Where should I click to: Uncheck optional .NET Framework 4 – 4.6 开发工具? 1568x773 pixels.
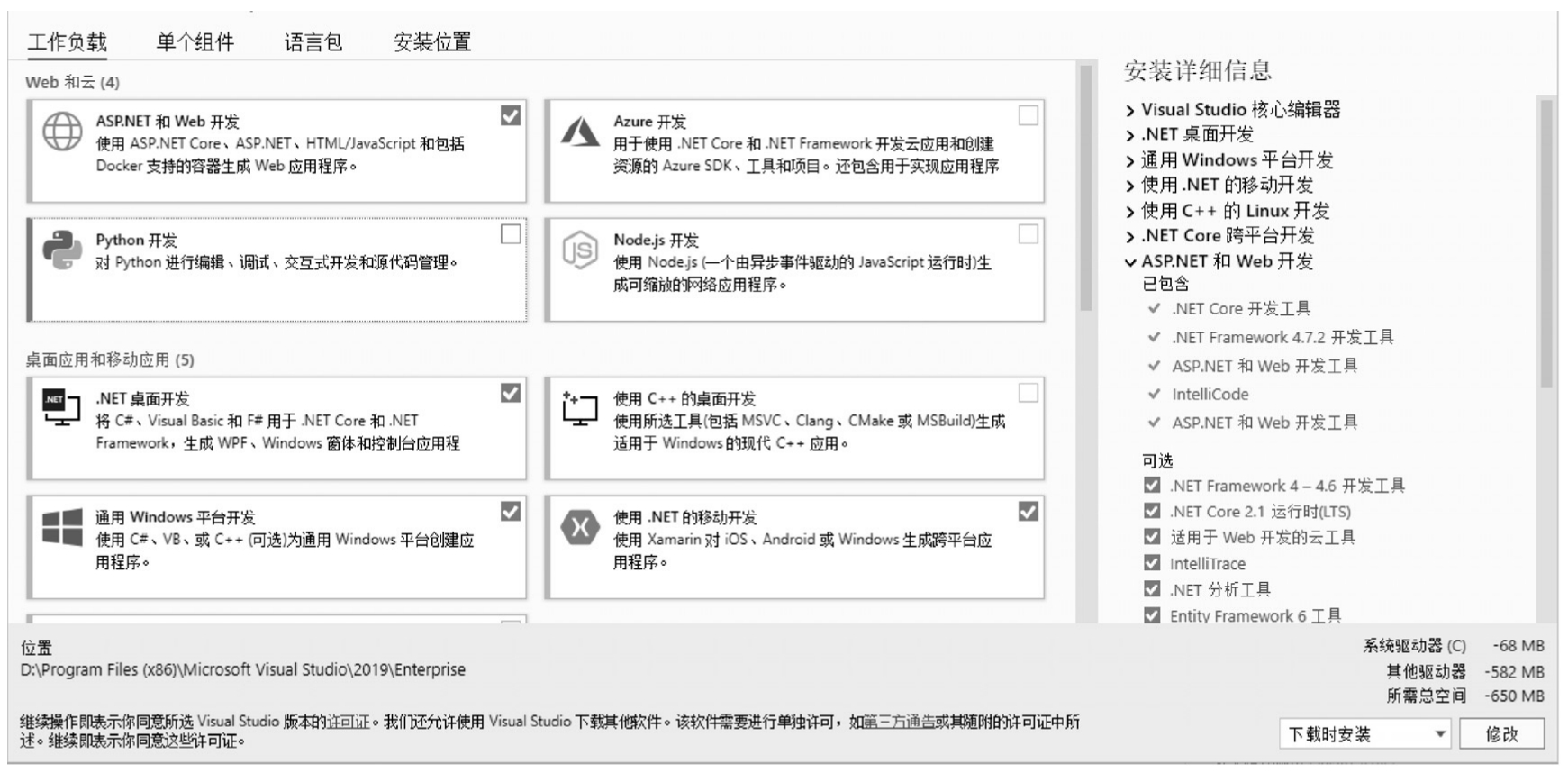click(x=1152, y=485)
